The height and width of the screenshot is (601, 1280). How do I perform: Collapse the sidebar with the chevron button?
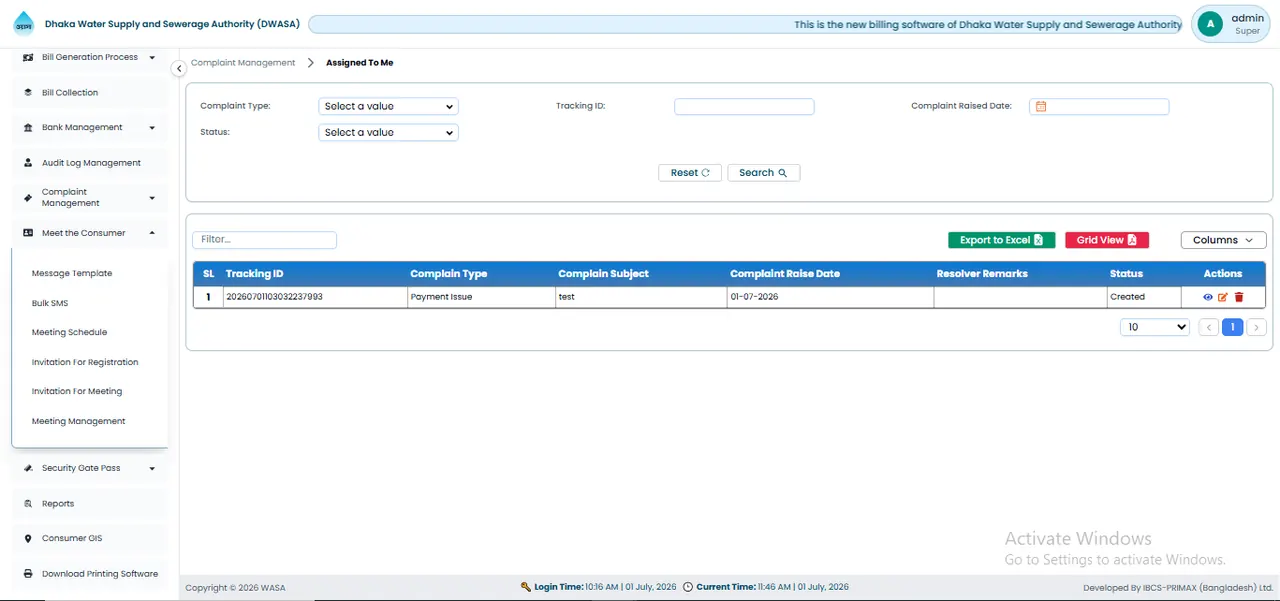(179, 68)
